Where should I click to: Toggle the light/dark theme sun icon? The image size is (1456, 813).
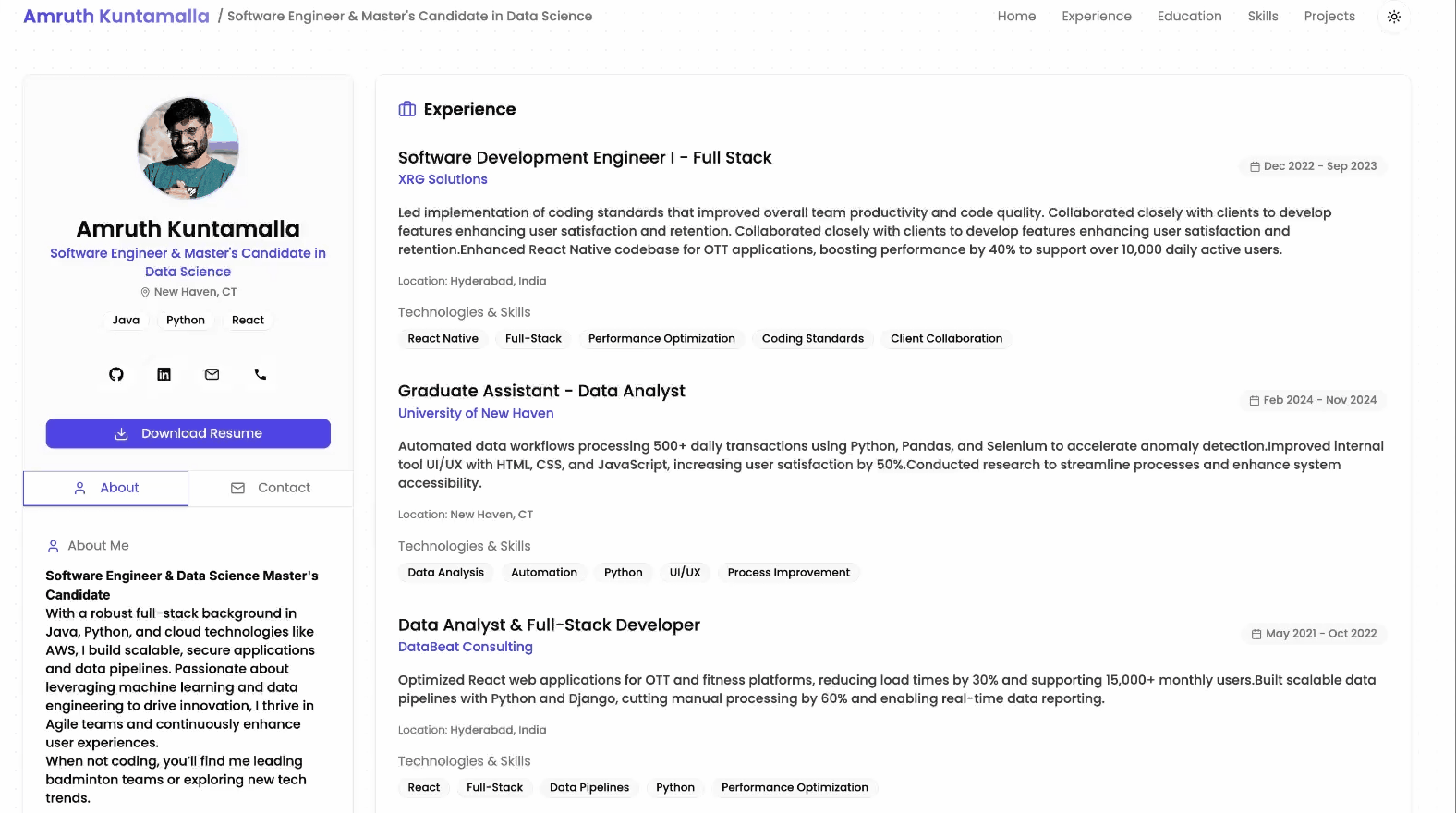[x=1394, y=17]
